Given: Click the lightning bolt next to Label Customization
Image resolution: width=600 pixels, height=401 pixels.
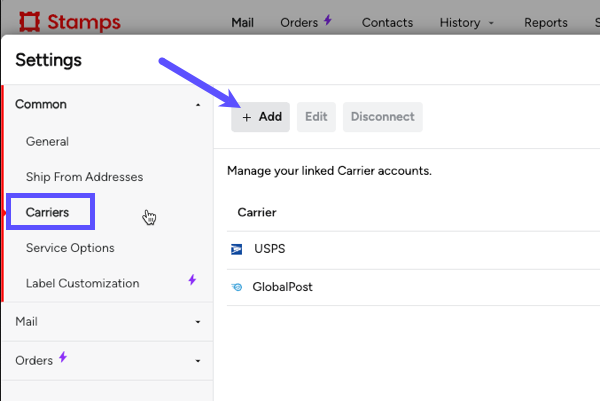Looking at the screenshot, I should 192,280.
